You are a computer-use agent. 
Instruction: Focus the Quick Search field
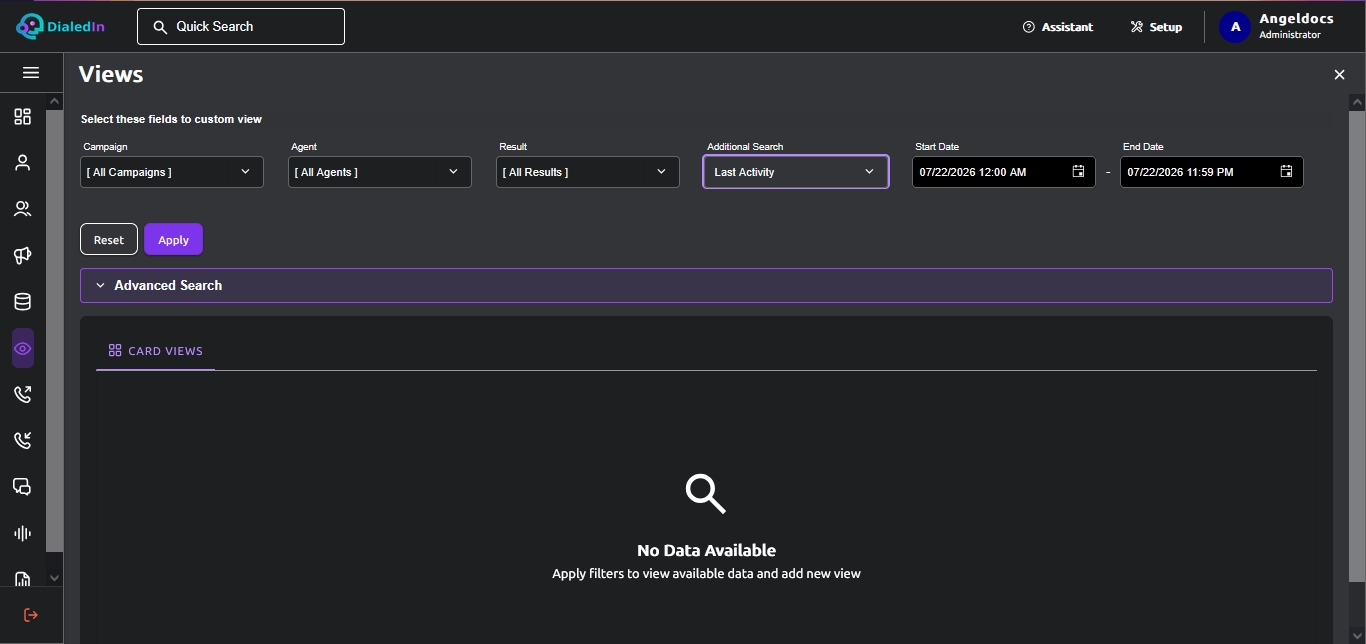coord(241,27)
